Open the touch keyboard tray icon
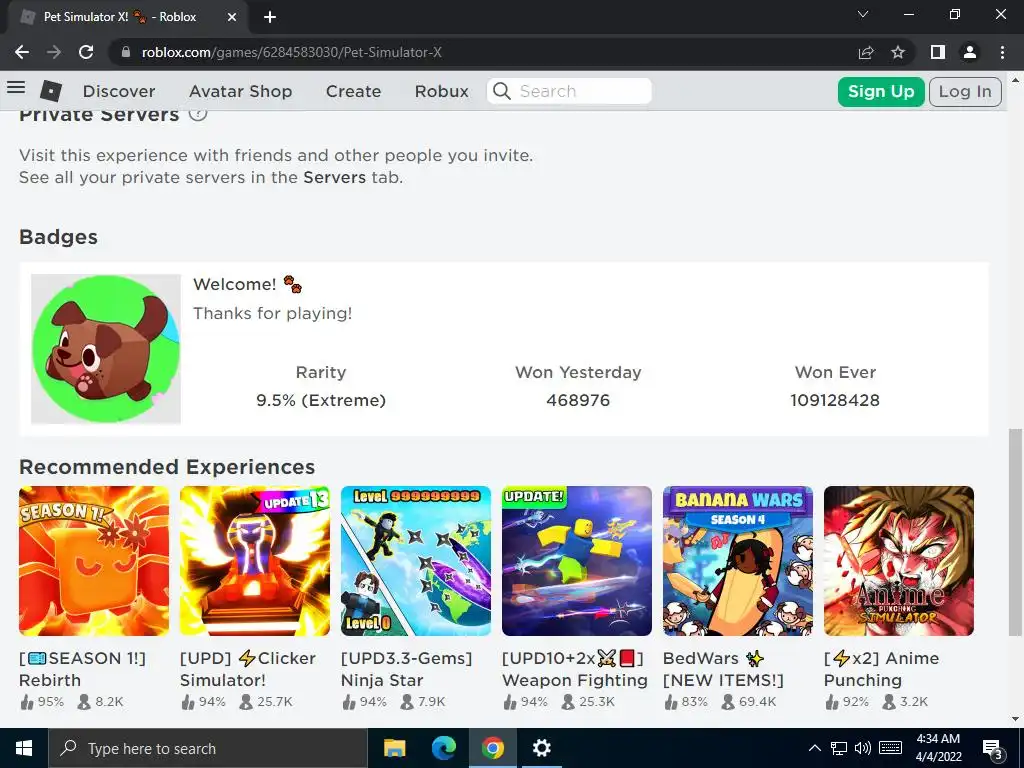 coord(890,748)
